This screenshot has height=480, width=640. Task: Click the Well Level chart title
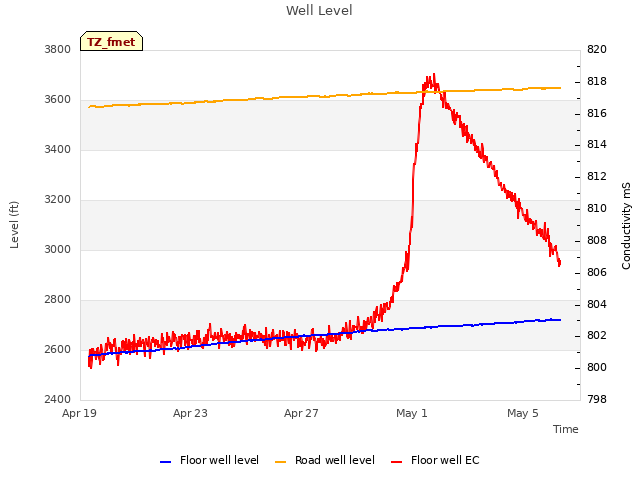click(x=319, y=11)
